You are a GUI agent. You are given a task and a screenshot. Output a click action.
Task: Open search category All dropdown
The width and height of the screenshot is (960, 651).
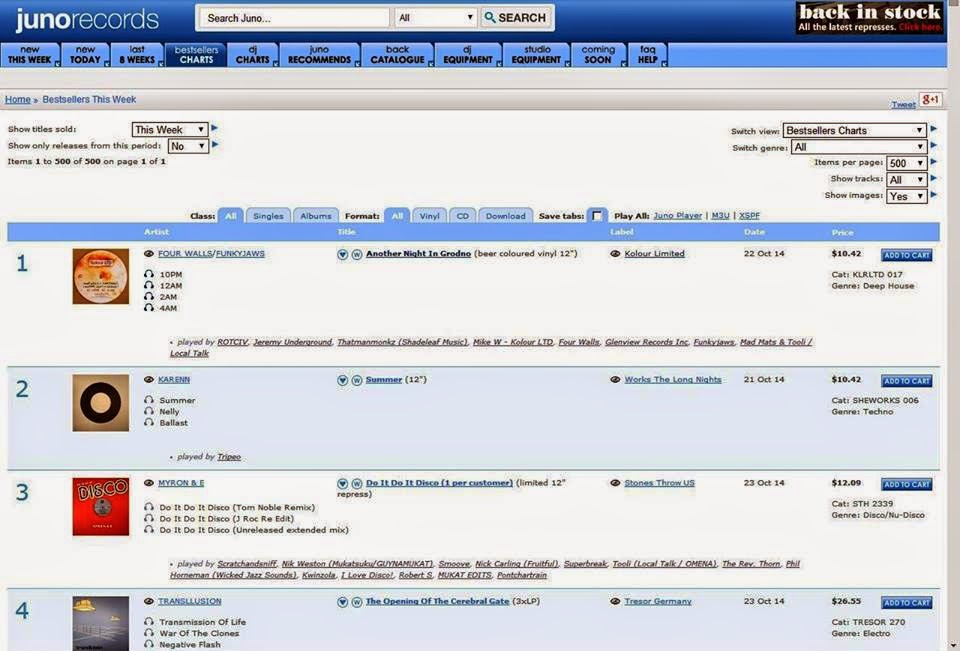pyautogui.click(x=436, y=18)
